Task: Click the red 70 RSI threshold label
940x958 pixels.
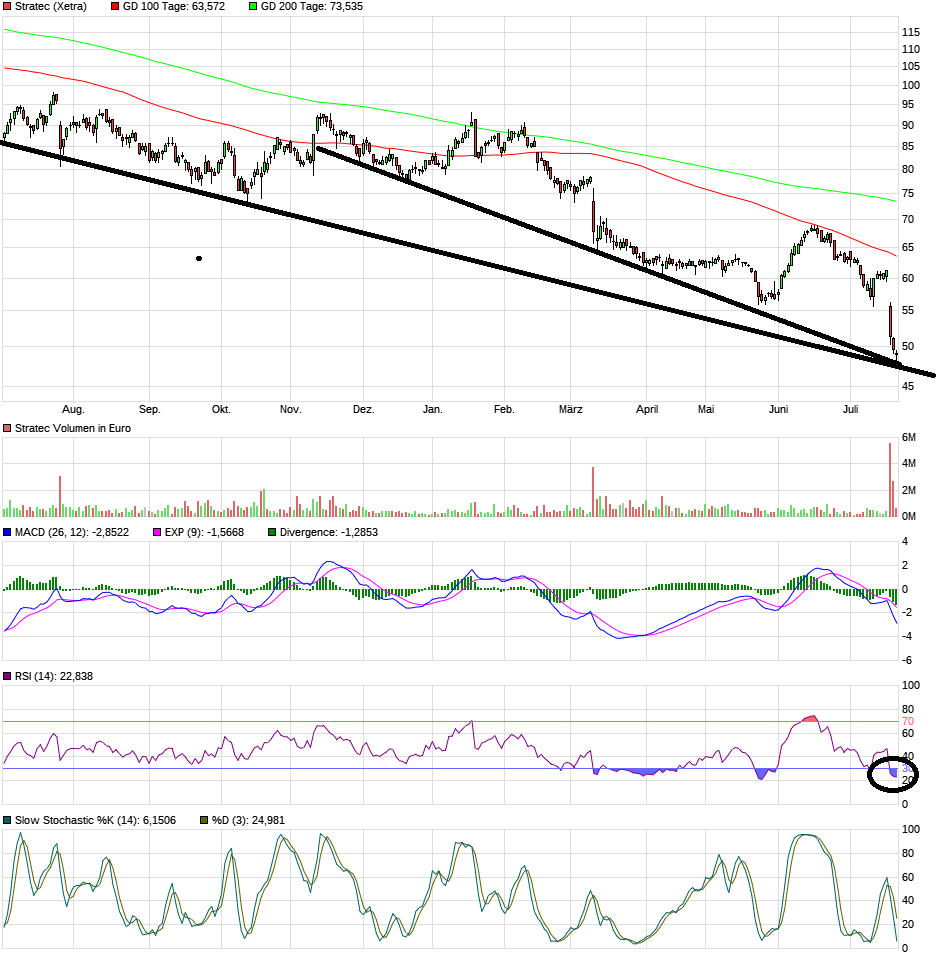Action: tap(908, 722)
